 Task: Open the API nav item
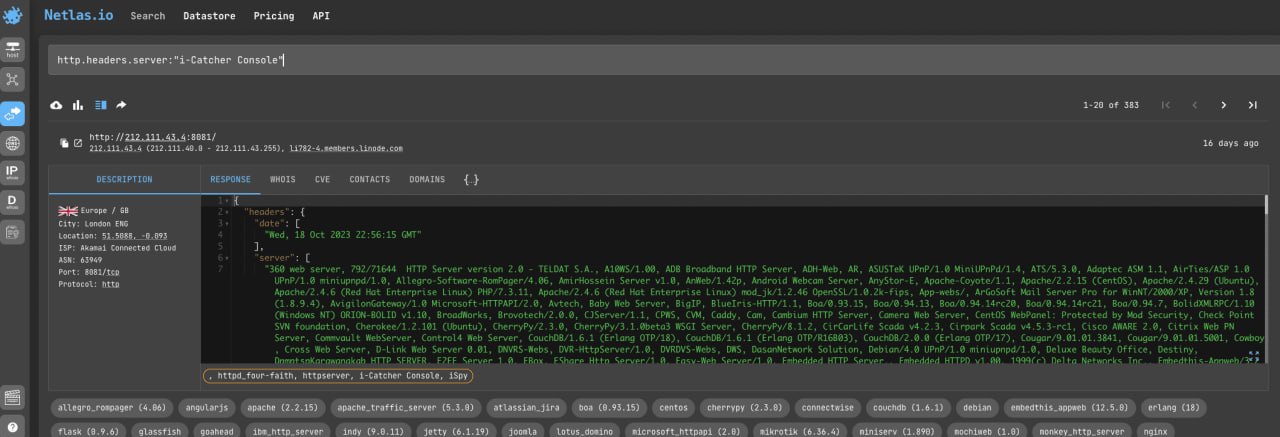321,16
